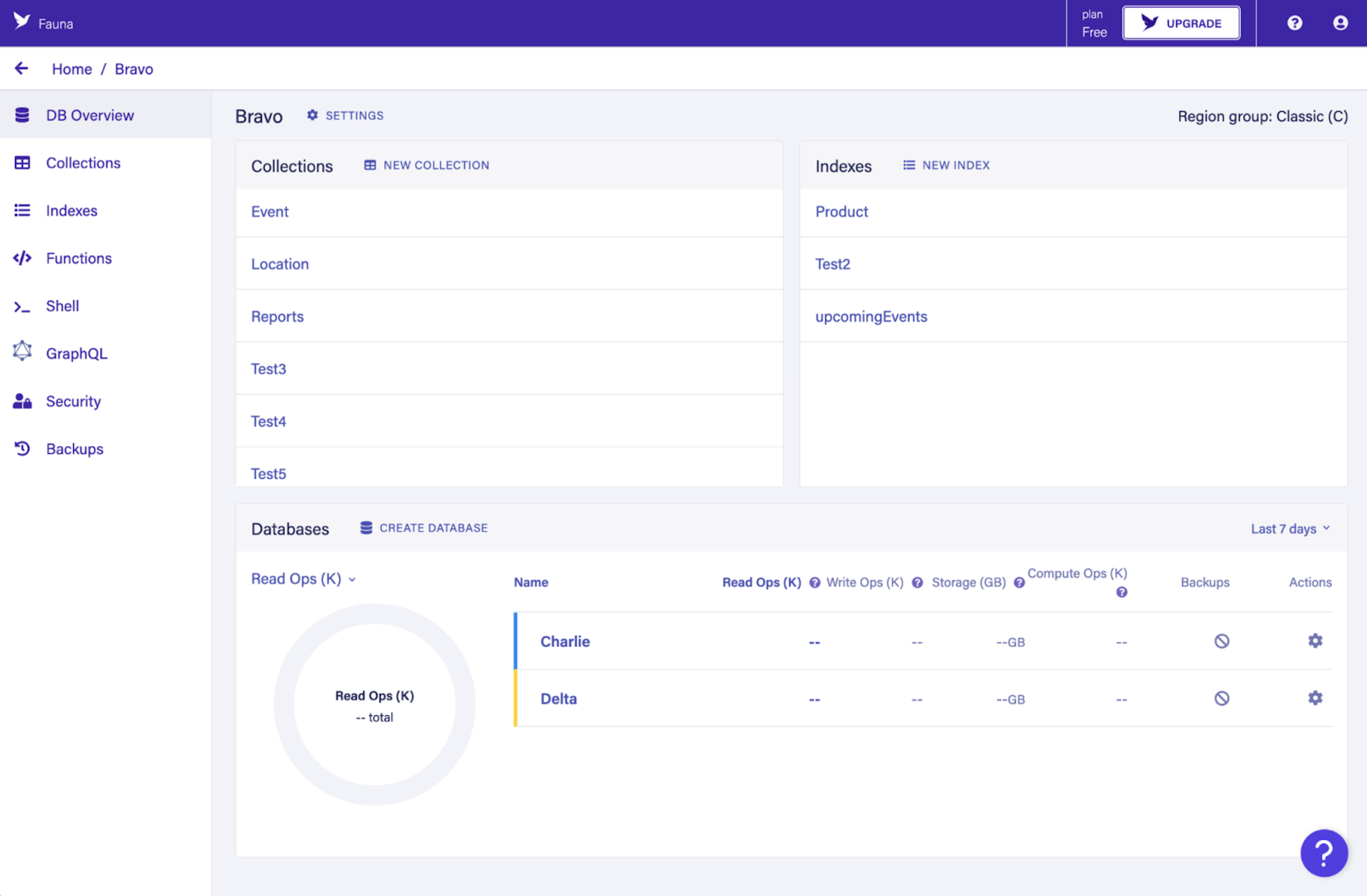Click the Fauna bird logo
The width and height of the screenshot is (1367, 896).
pos(22,22)
